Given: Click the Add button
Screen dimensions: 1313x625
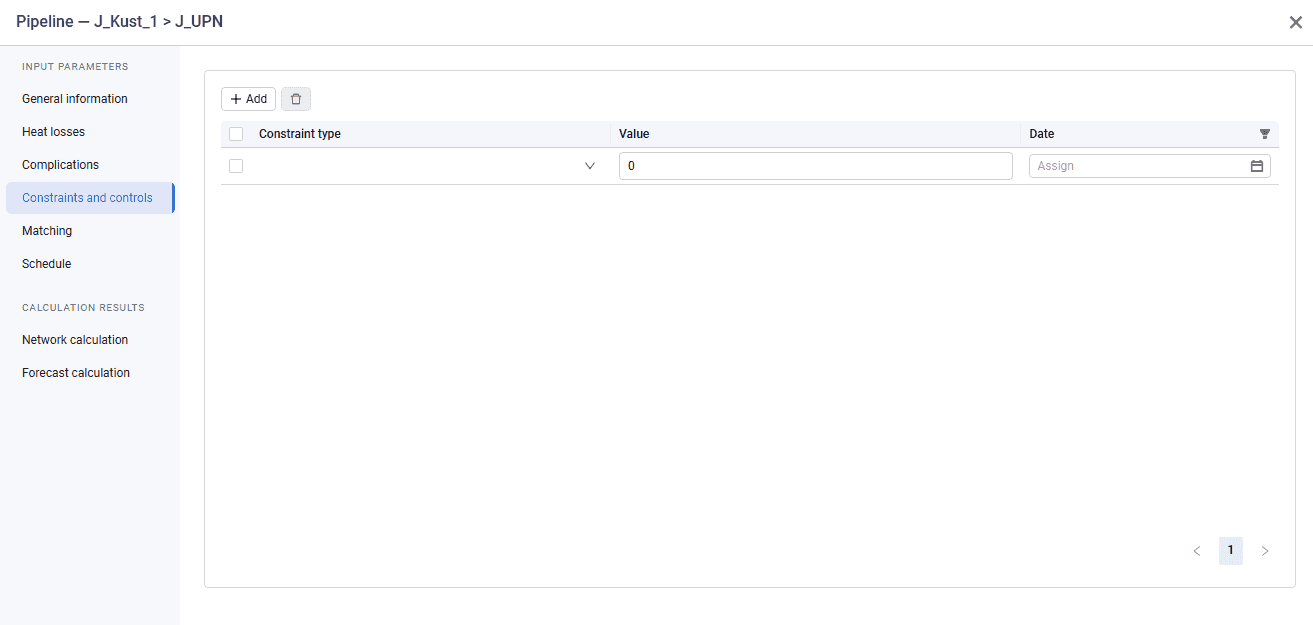Looking at the screenshot, I should pyautogui.click(x=248, y=99).
